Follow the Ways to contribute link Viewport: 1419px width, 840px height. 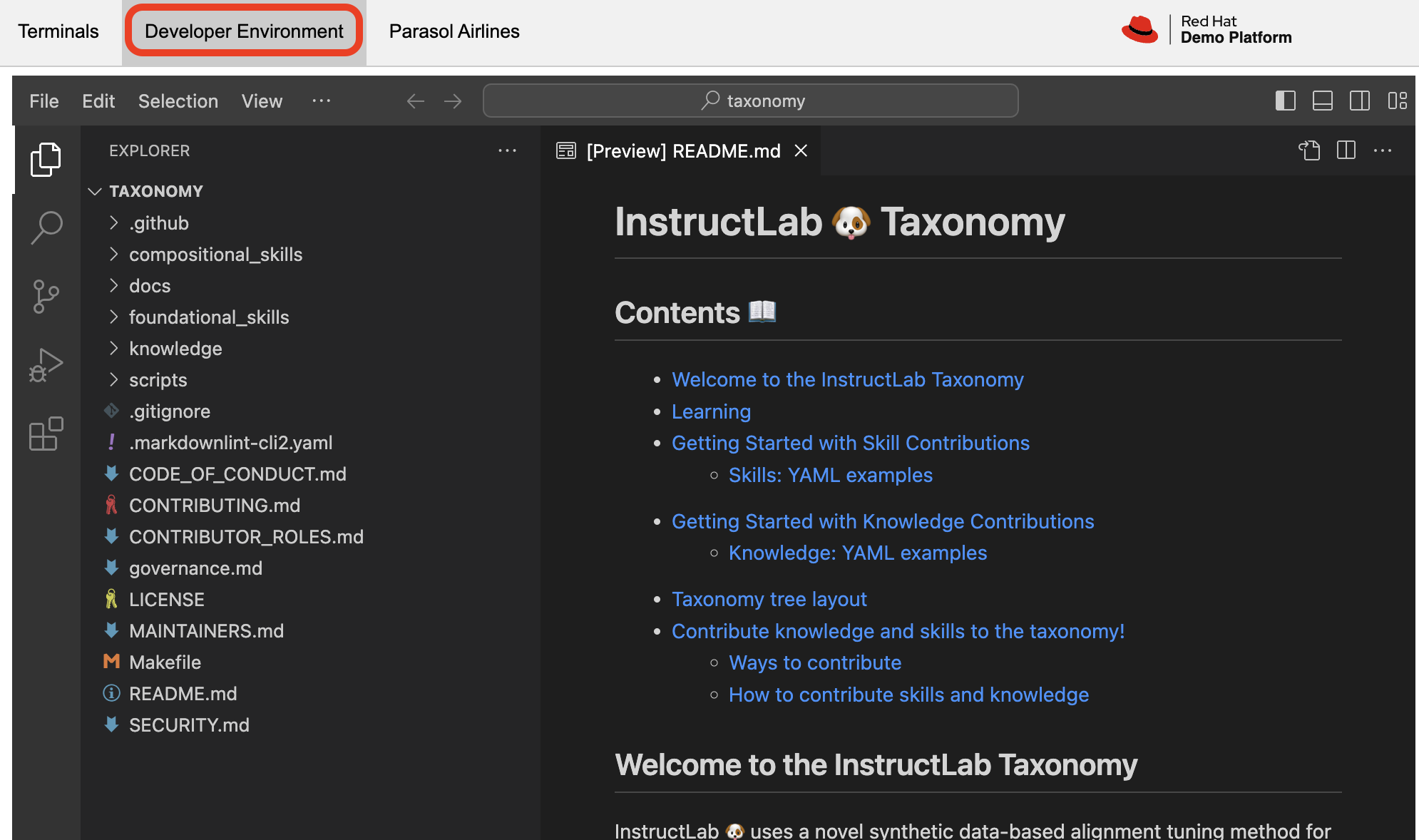point(815,662)
